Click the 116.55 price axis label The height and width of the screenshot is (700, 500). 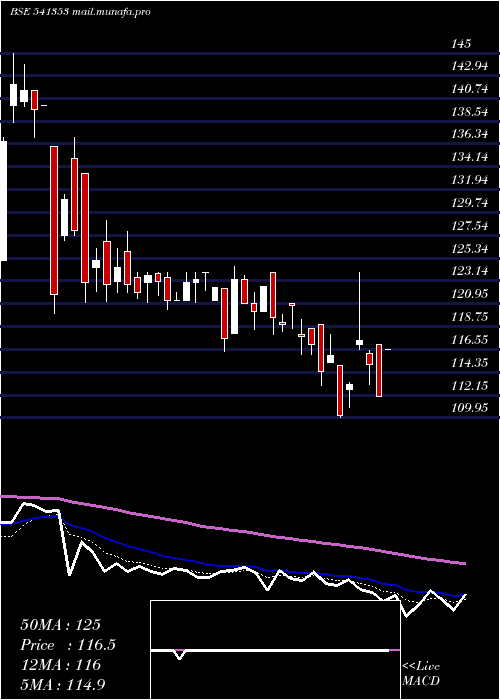[471, 340]
